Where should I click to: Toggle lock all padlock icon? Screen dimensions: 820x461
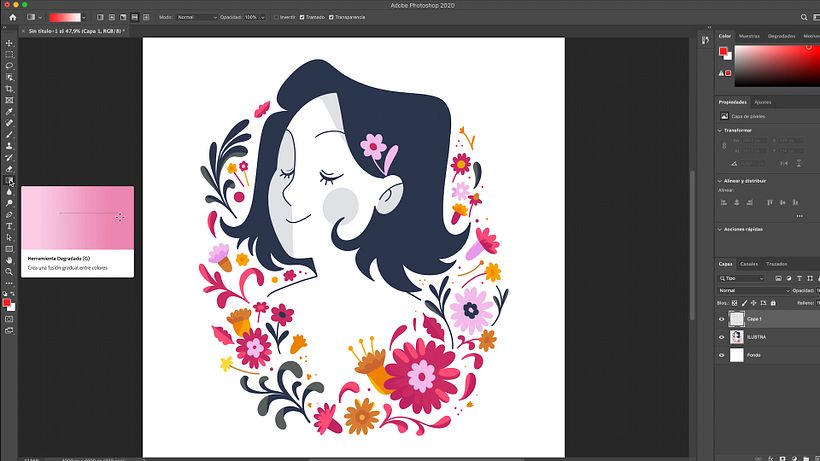[773, 303]
